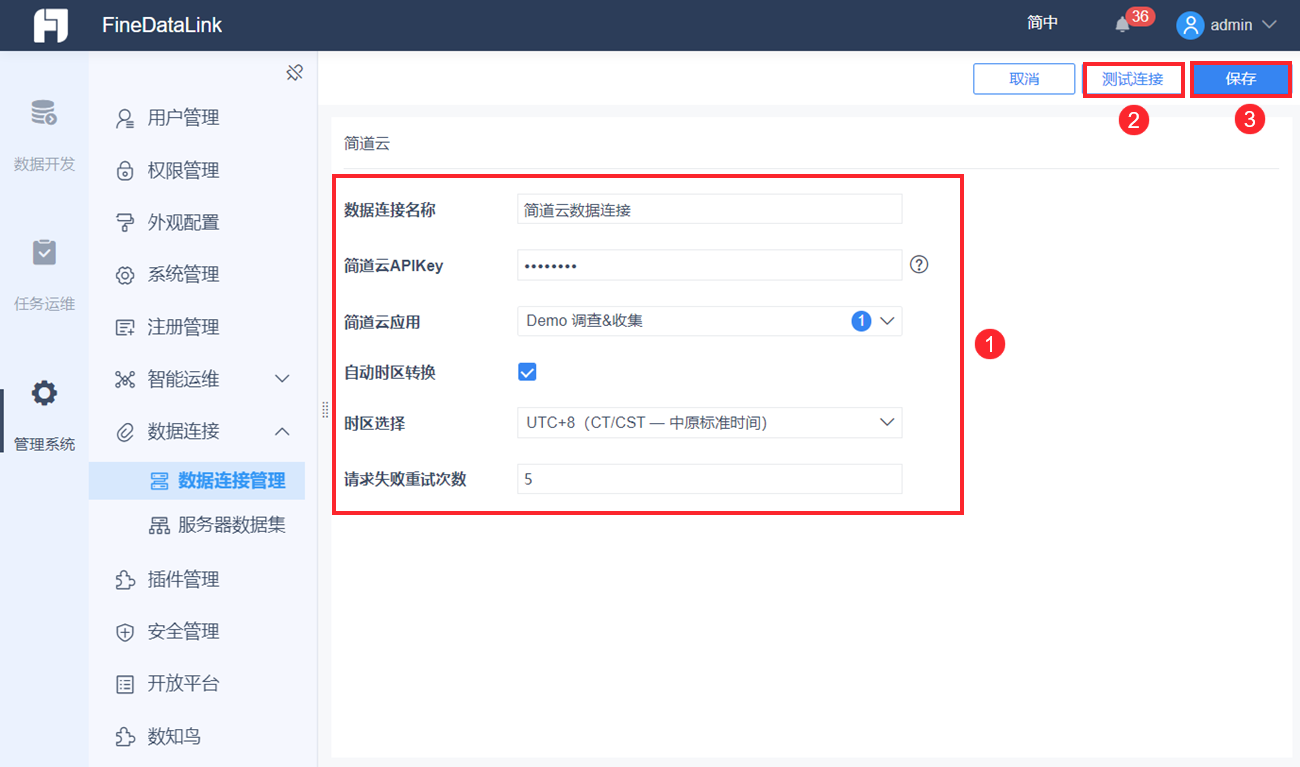The width and height of the screenshot is (1300, 767).
Task: Click the 取消 button
Action: click(x=1024, y=79)
